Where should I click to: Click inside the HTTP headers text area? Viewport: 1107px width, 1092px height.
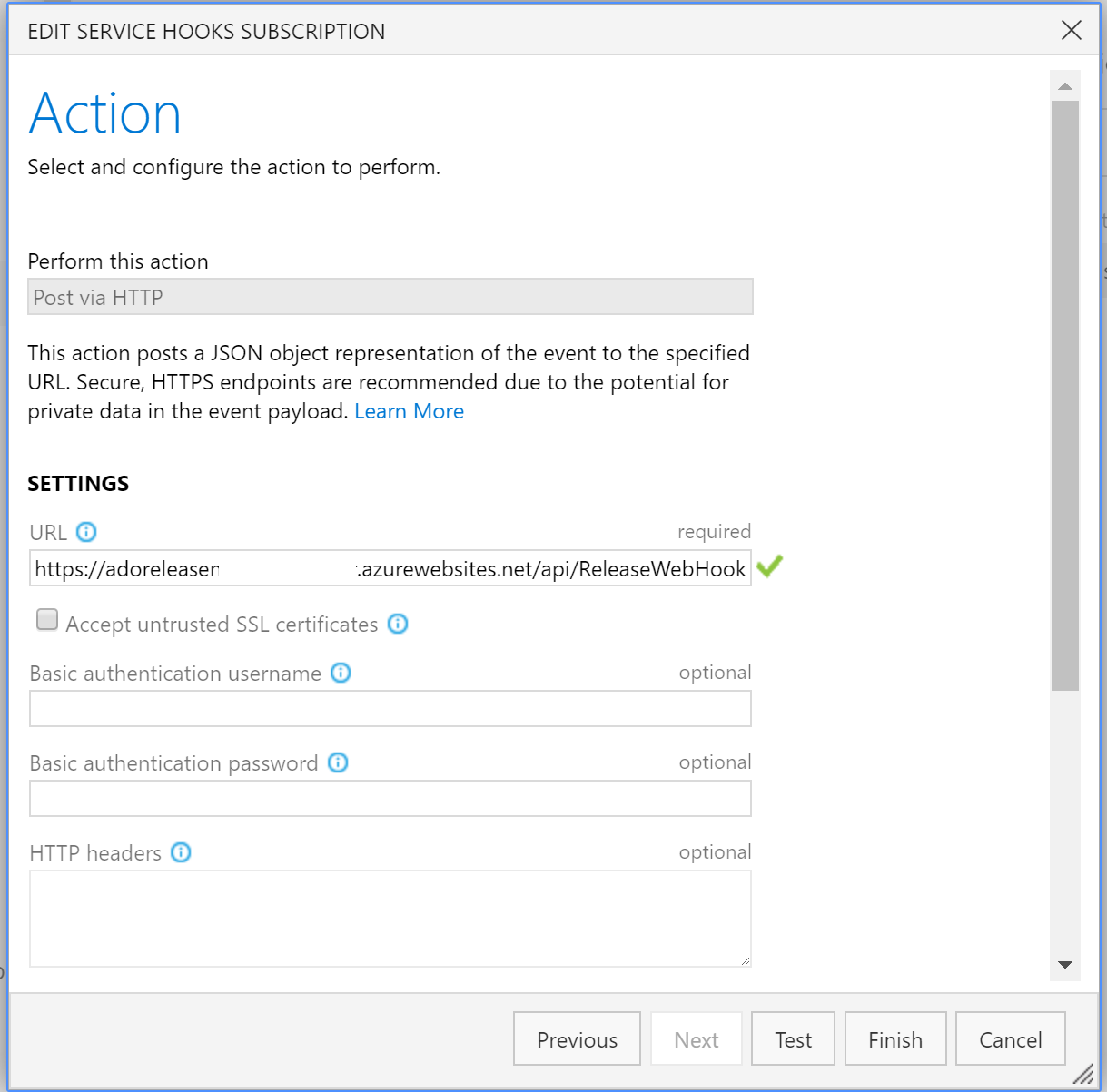[390, 917]
